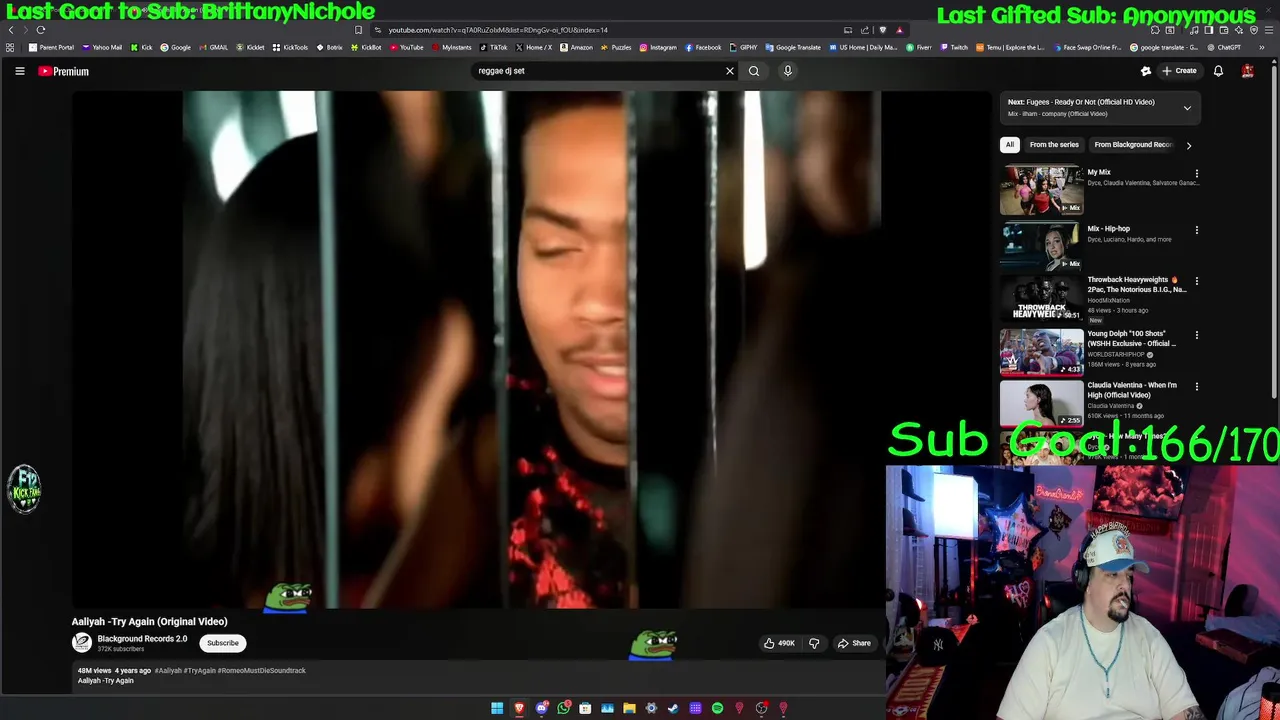Clear the search box with the X
1280x720 pixels.
coord(729,71)
